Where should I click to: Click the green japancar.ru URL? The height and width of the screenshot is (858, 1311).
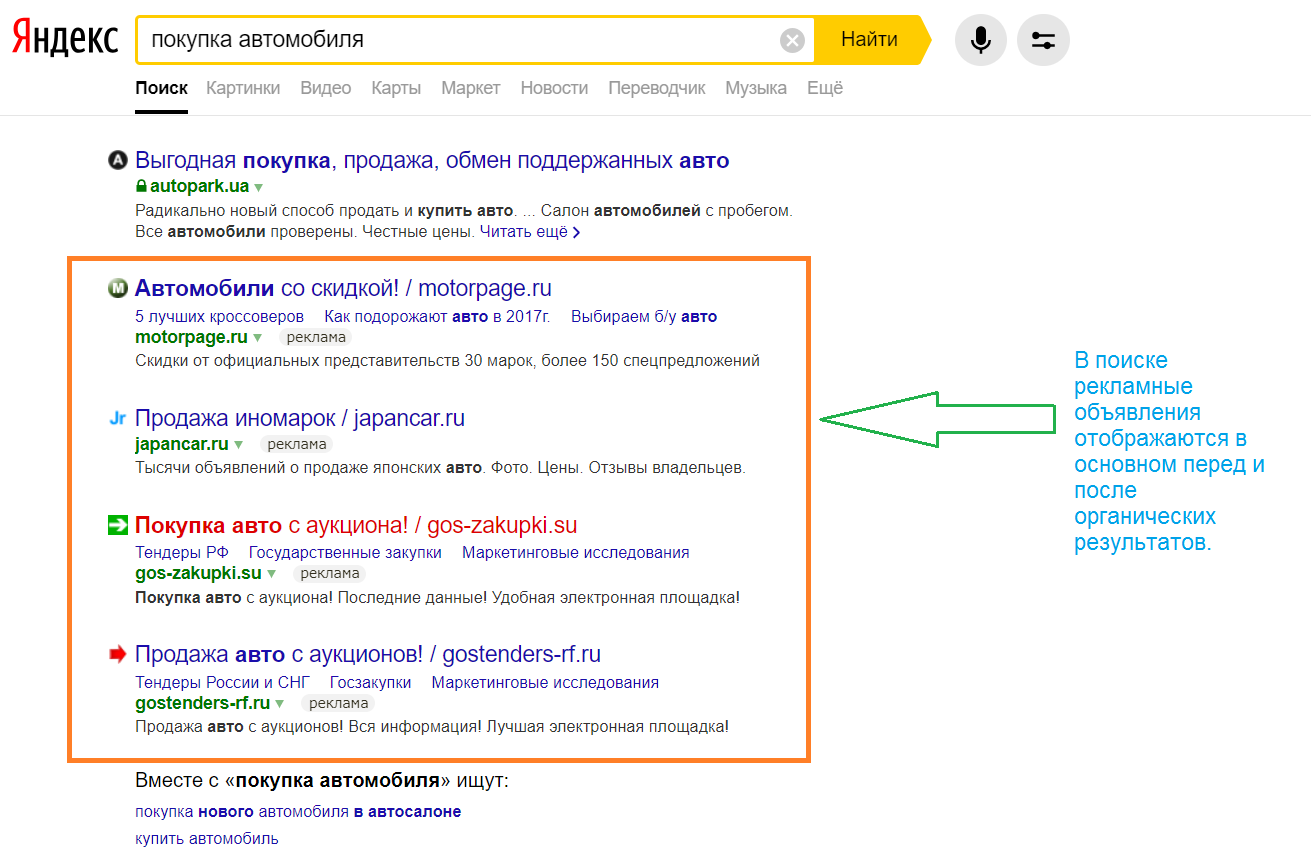pos(182,444)
